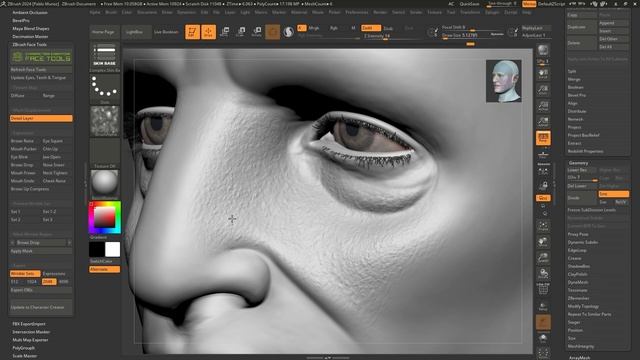This screenshot has height=360, width=640.
Task: Toggle Detail Layer orange button
Action: (41, 118)
